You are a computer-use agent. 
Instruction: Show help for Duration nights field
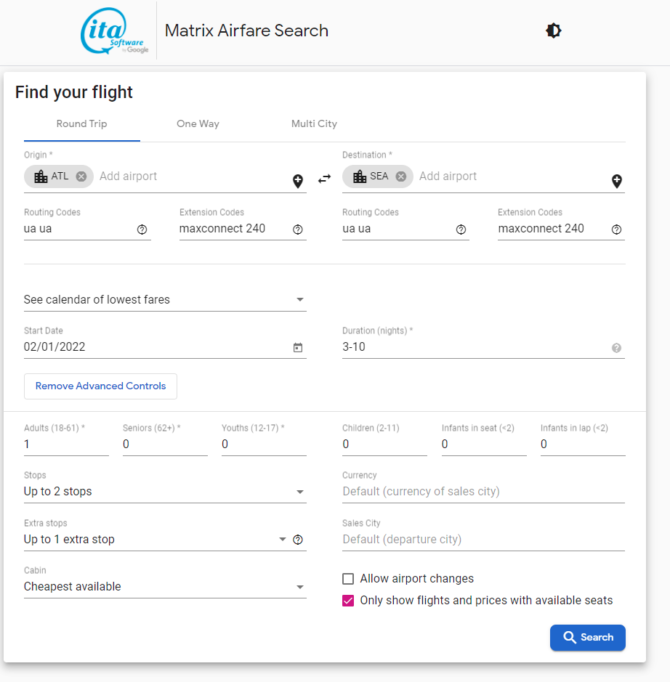pyautogui.click(x=616, y=348)
